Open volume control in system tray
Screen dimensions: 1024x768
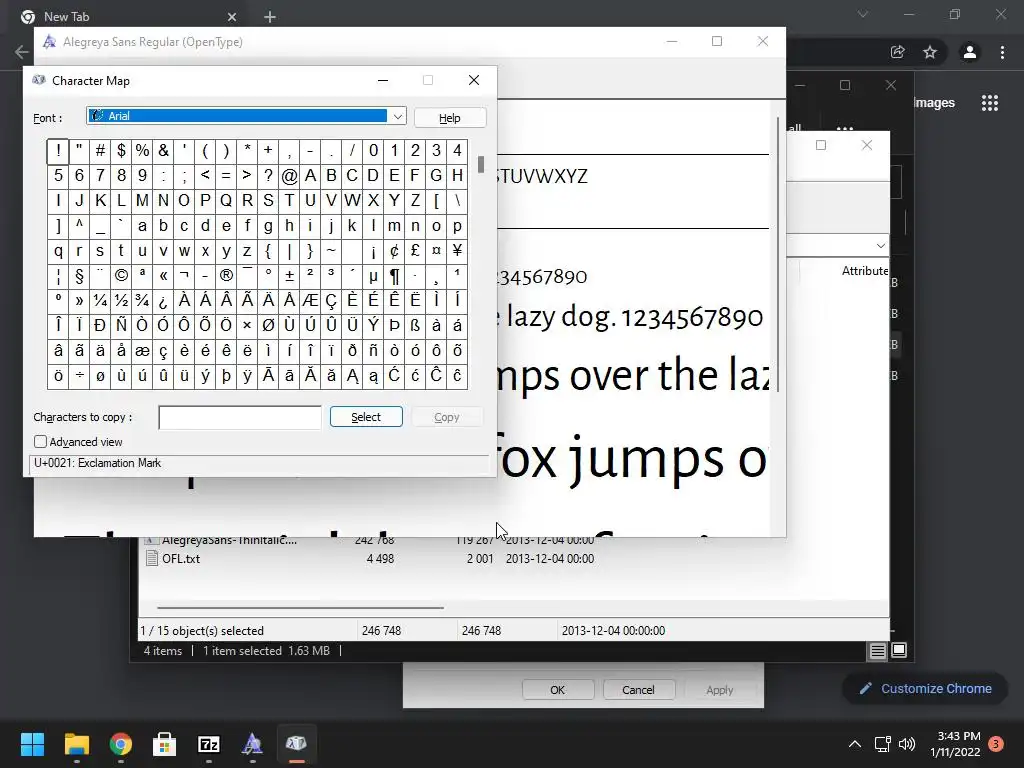point(907,744)
